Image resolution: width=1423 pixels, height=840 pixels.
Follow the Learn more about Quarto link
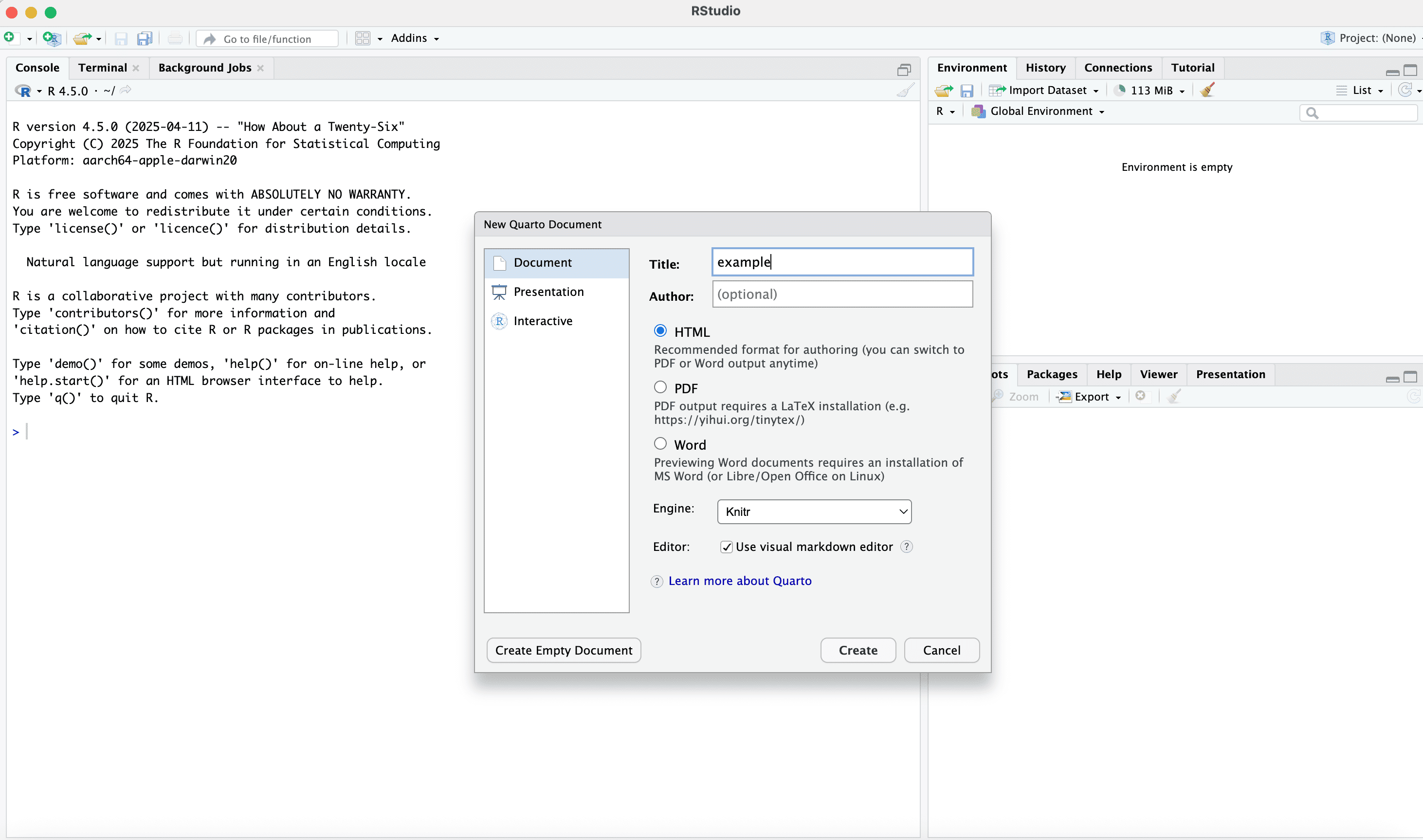[x=740, y=581]
